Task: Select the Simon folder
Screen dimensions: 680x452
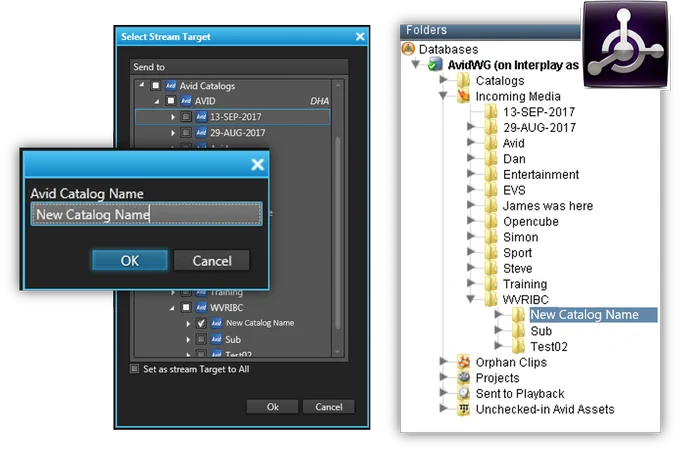Action: click(520, 237)
